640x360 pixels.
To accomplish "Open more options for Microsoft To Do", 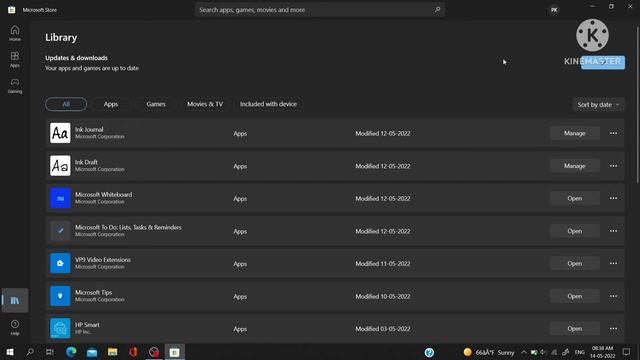I will [x=613, y=231].
